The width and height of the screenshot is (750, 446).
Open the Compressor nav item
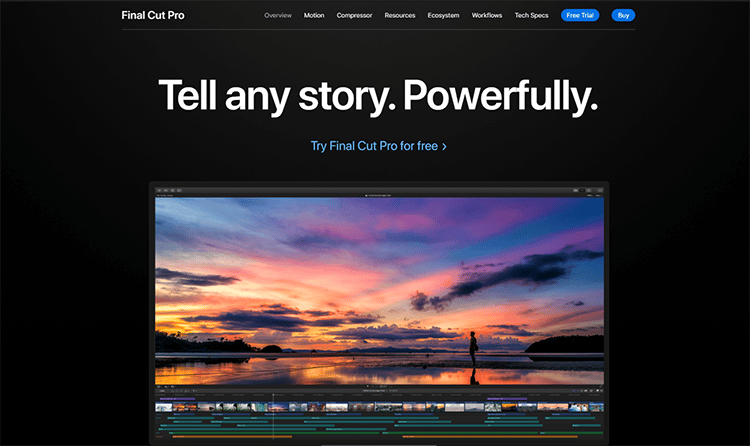click(x=354, y=16)
